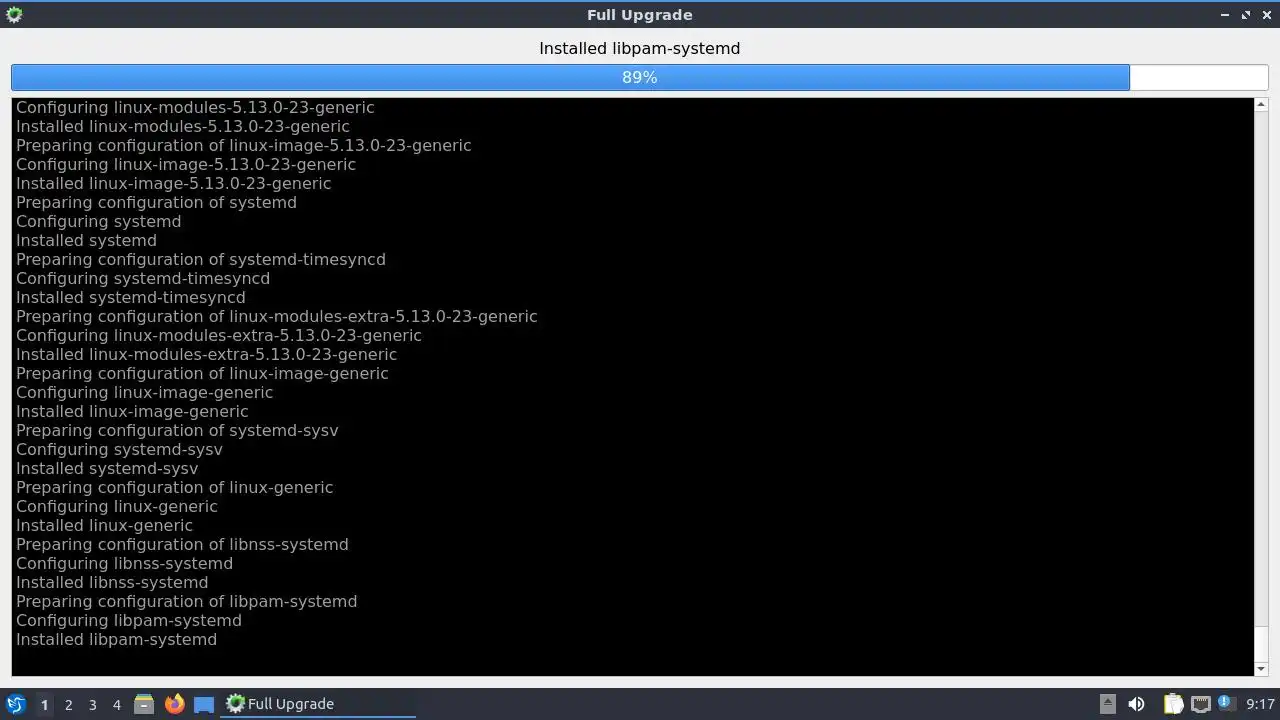Click log line 'Installed linux-modules-5.13.0-23-generic'
The width and height of the screenshot is (1280, 720).
[x=183, y=126]
